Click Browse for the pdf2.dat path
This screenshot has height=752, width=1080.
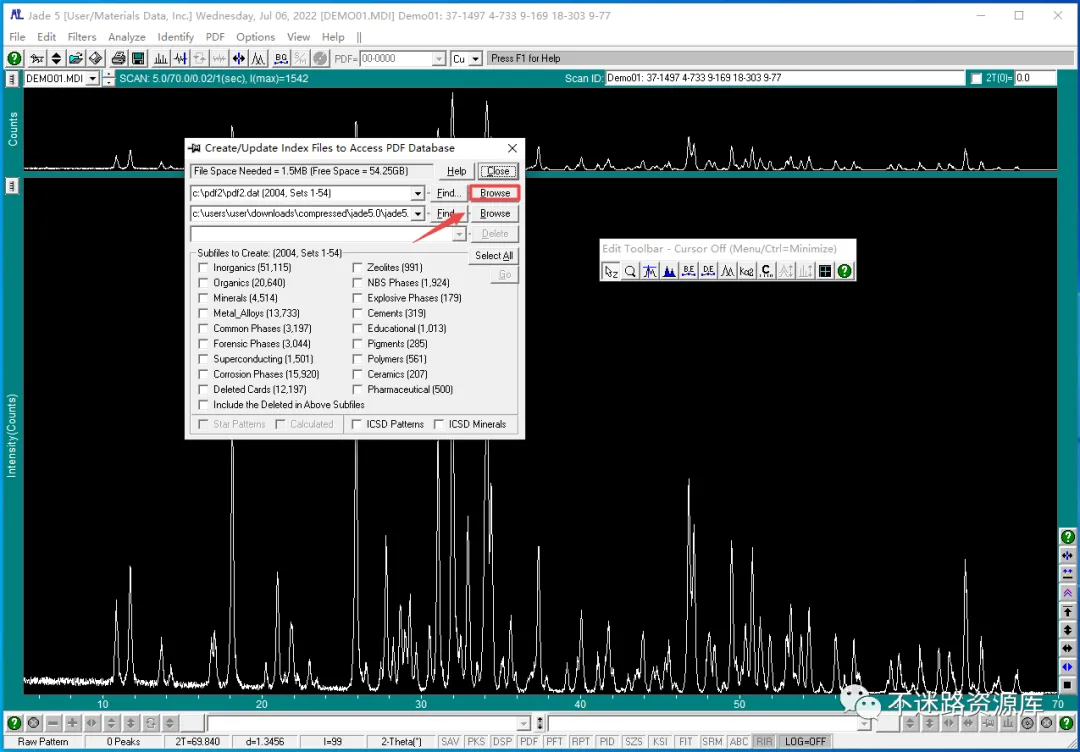point(495,193)
